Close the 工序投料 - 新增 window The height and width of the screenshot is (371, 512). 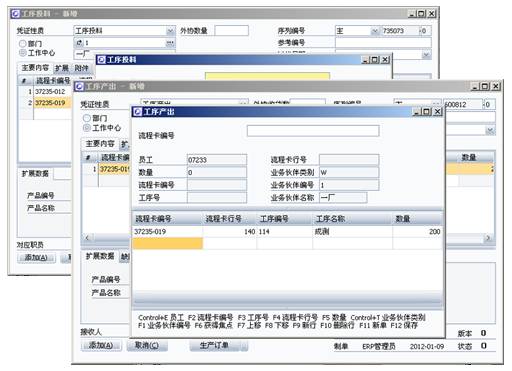point(432,14)
